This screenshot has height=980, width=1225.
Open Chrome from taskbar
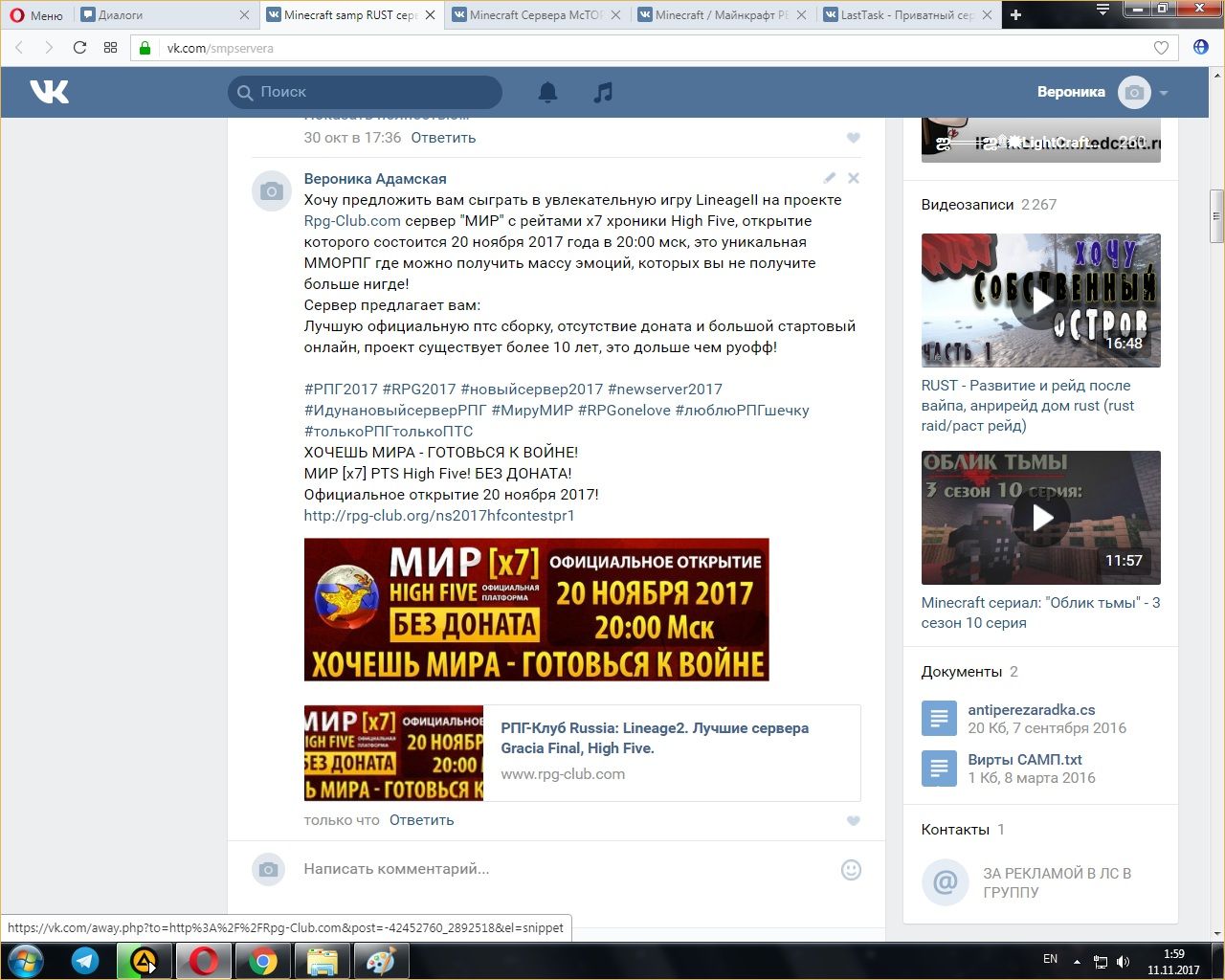pyautogui.click(x=263, y=961)
